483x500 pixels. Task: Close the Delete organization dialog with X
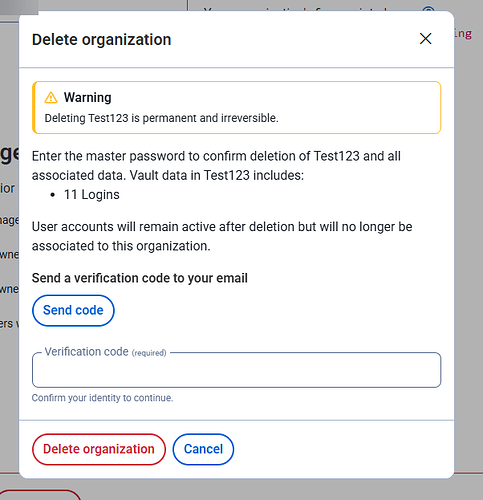425,39
